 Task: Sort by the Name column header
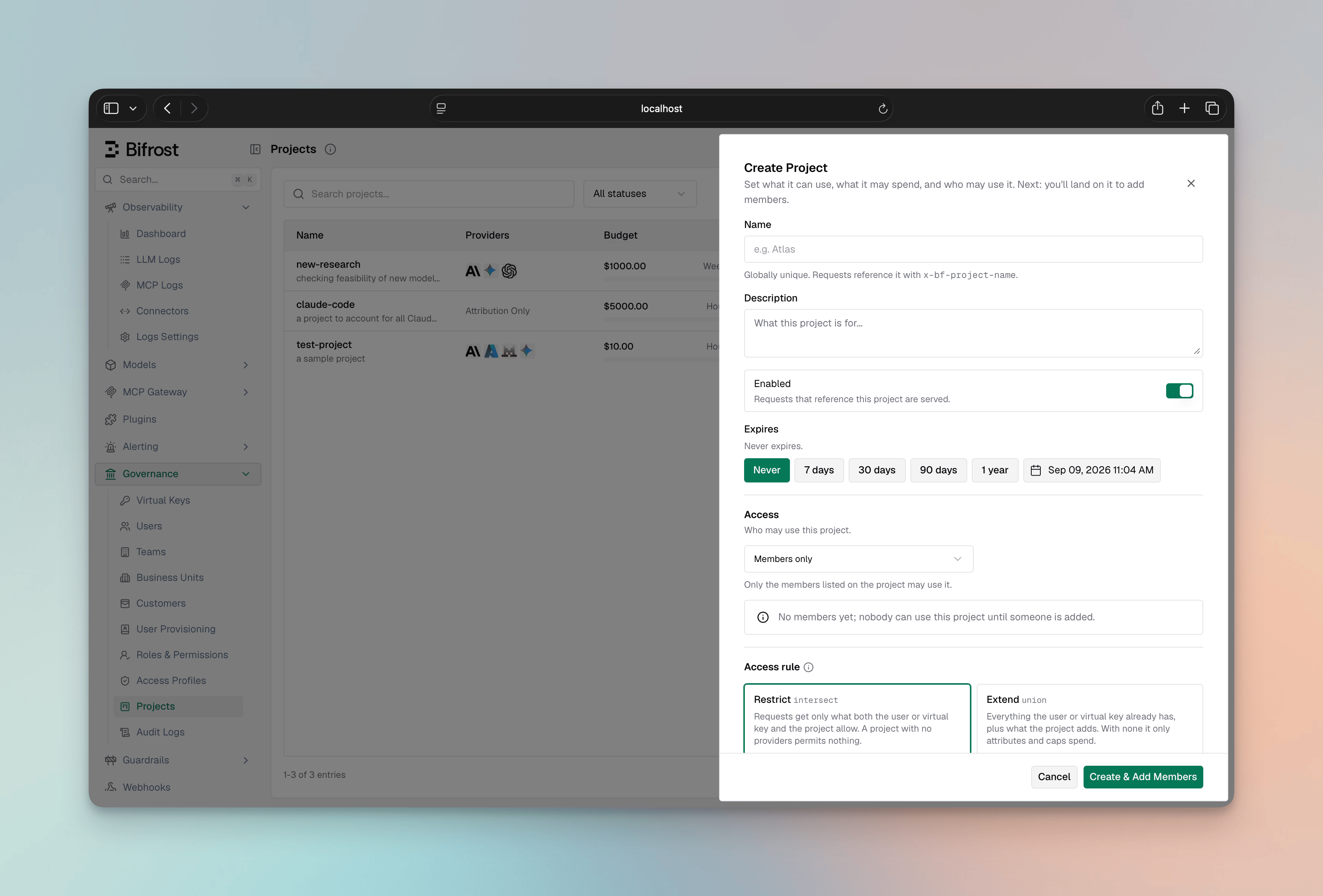[x=310, y=235]
